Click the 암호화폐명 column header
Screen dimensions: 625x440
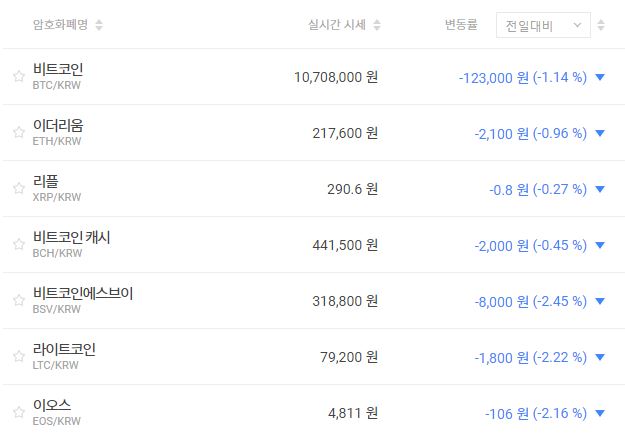point(61,25)
